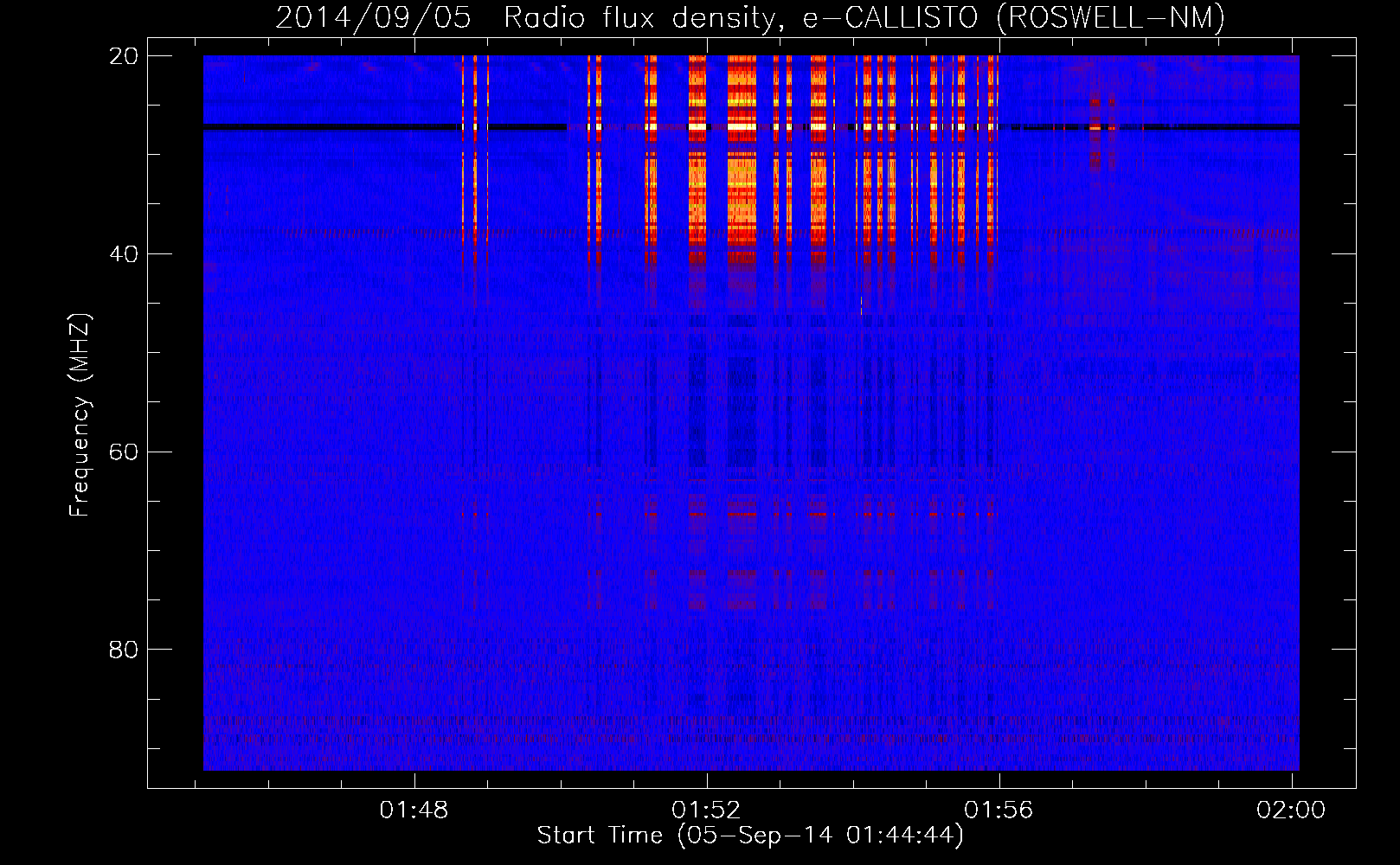Click the 01:52 time tick label
Image resolution: width=1400 pixels, height=865 pixels.
[x=707, y=811]
